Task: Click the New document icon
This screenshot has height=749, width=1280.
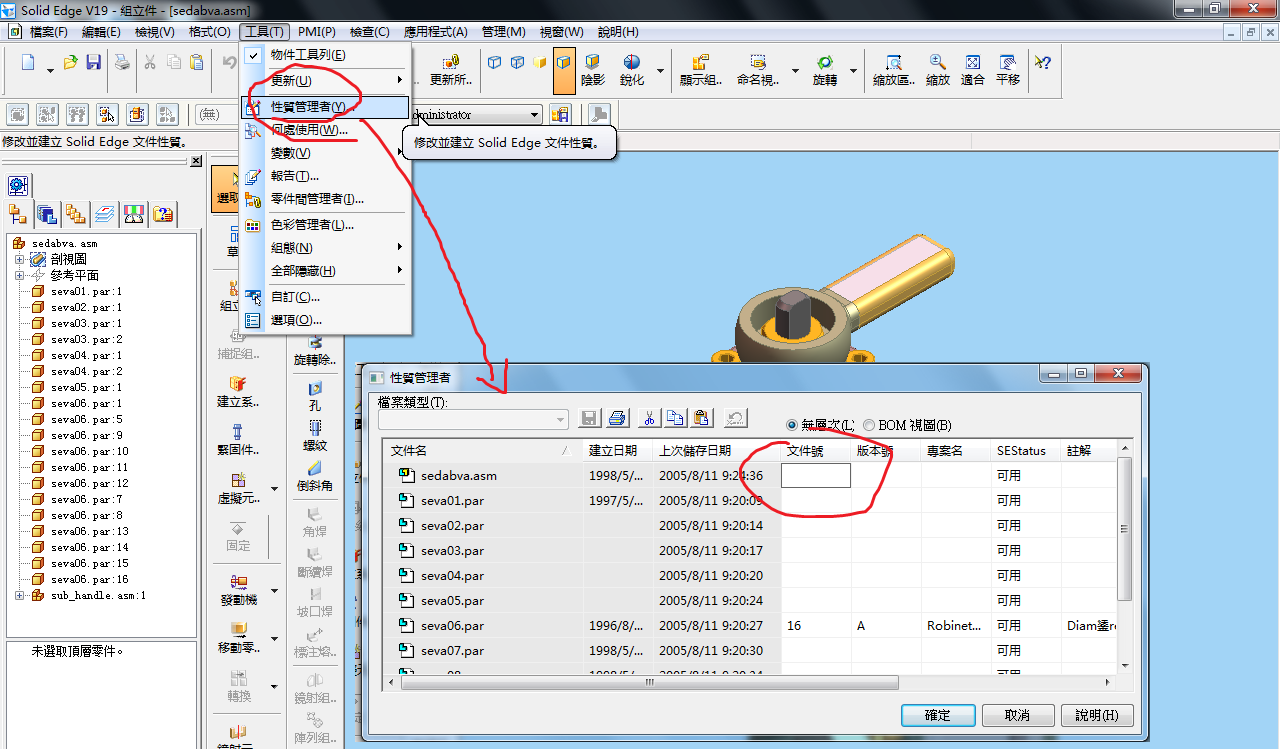Action: pos(28,63)
